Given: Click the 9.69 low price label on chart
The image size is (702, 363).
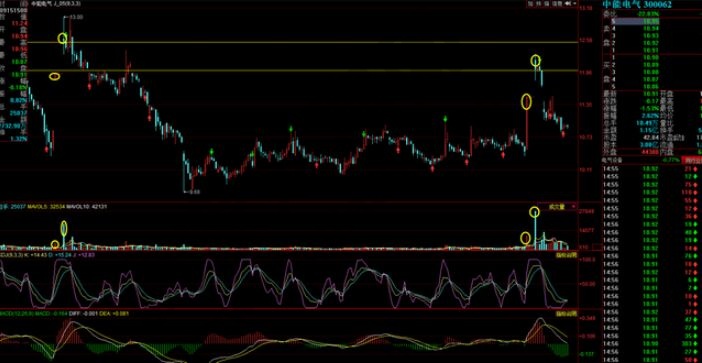Looking at the screenshot, I should (195, 192).
